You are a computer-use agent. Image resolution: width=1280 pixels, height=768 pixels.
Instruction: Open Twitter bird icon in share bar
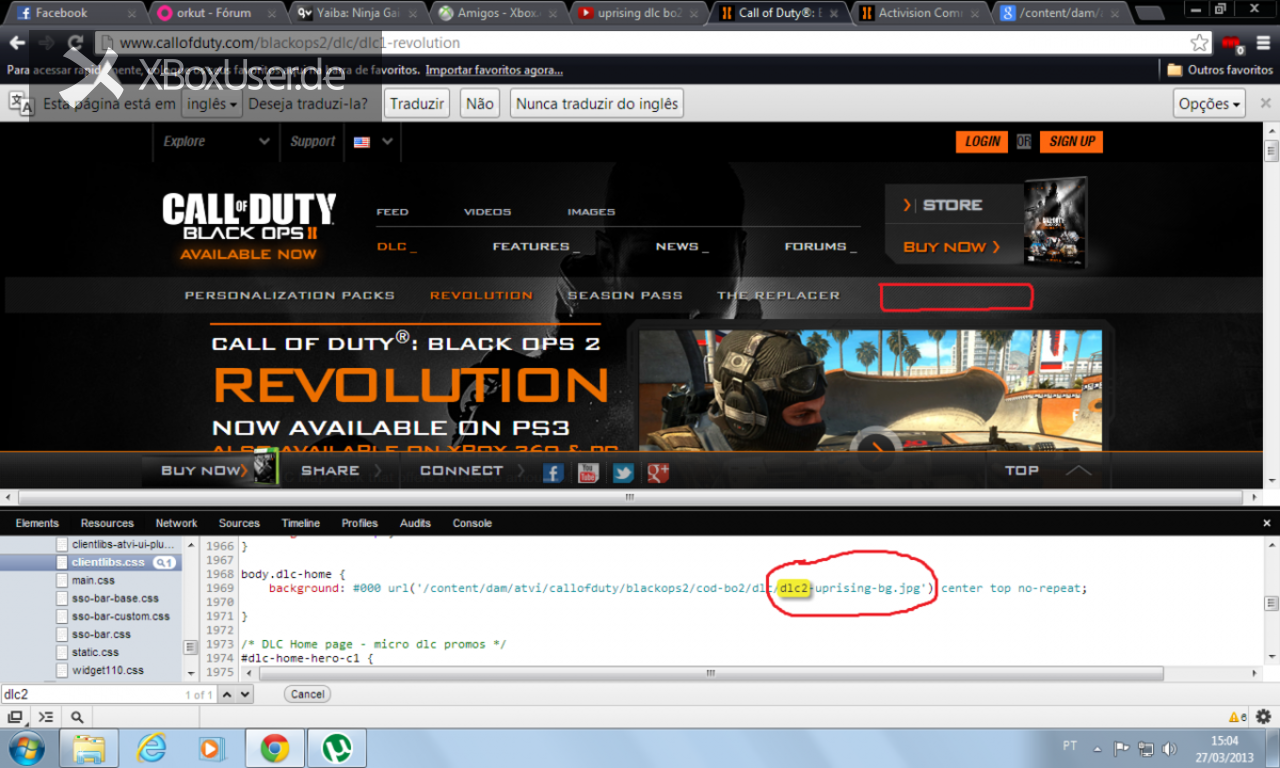(x=623, y=473)
